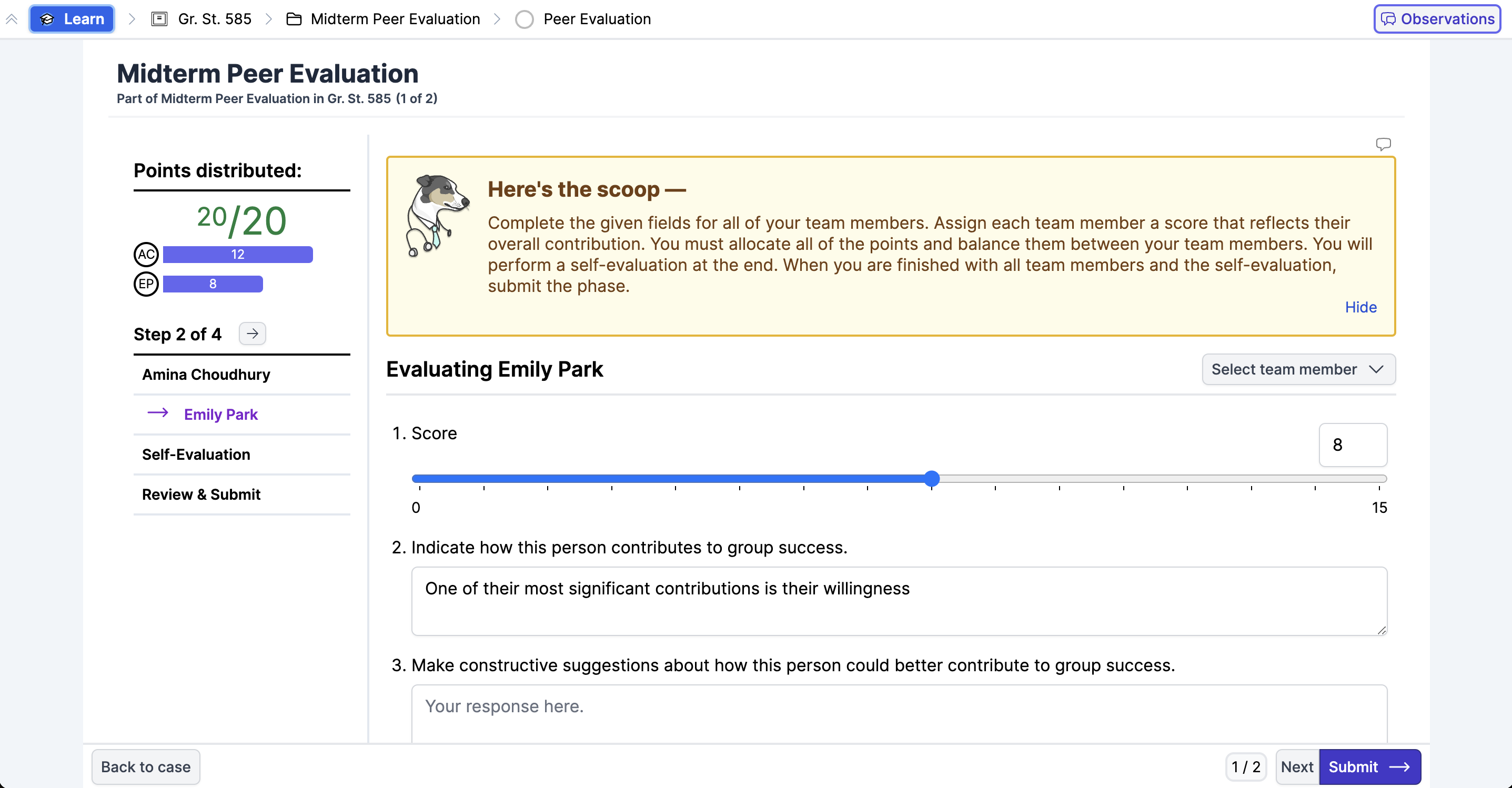Click the collapse double-chevron icon at top left

pyautogui.click(x=12, y=19)
